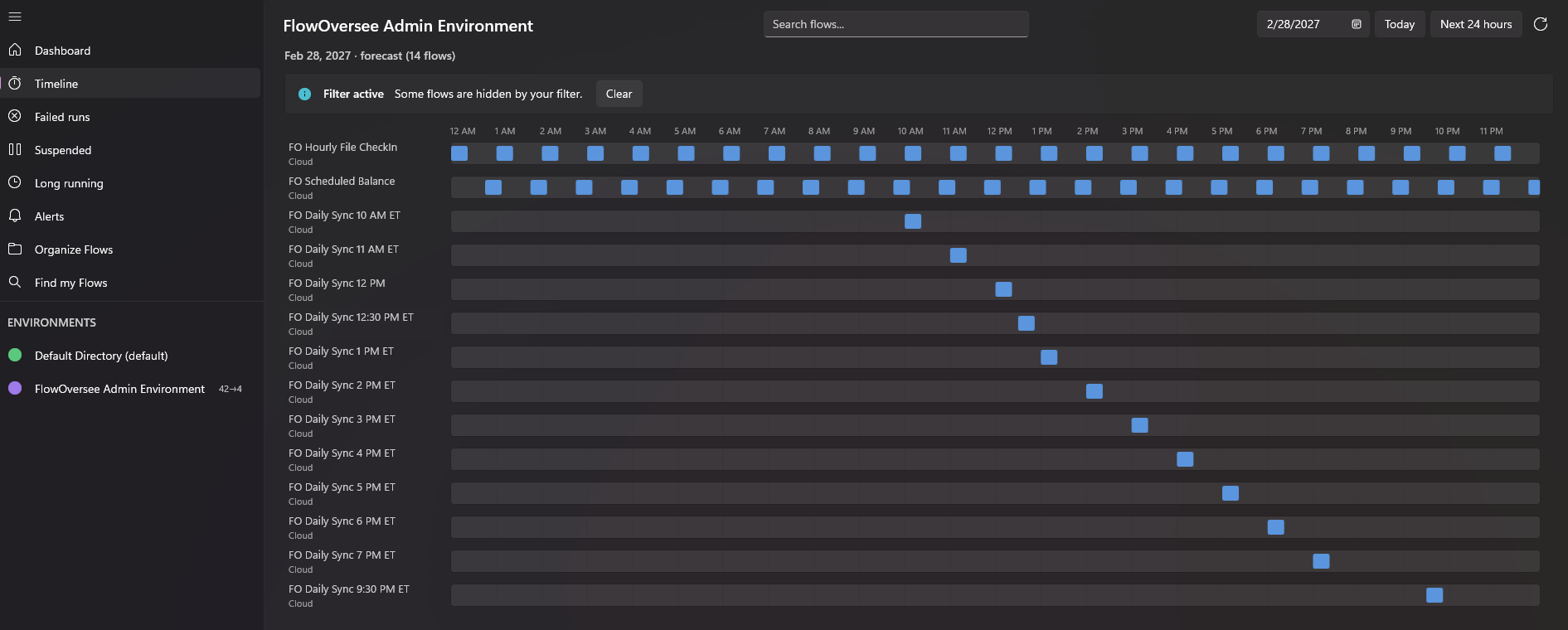
Task: Click FO Hourly File CheckIn run at 6 AM
Action: click(x=731, y=153)
